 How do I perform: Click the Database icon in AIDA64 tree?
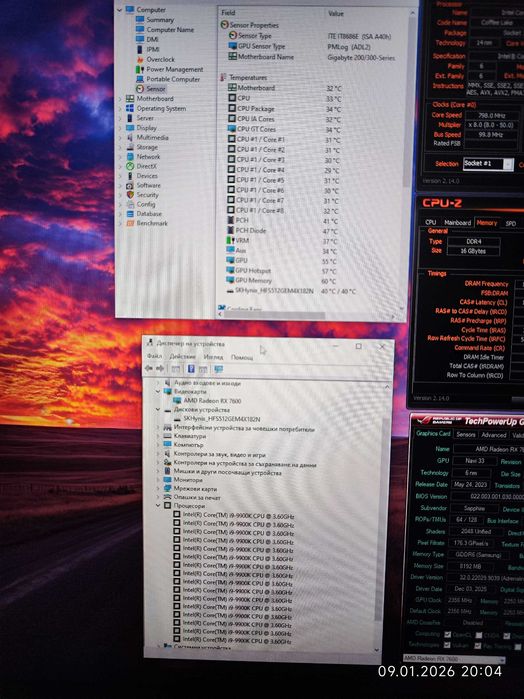(130, 214)
